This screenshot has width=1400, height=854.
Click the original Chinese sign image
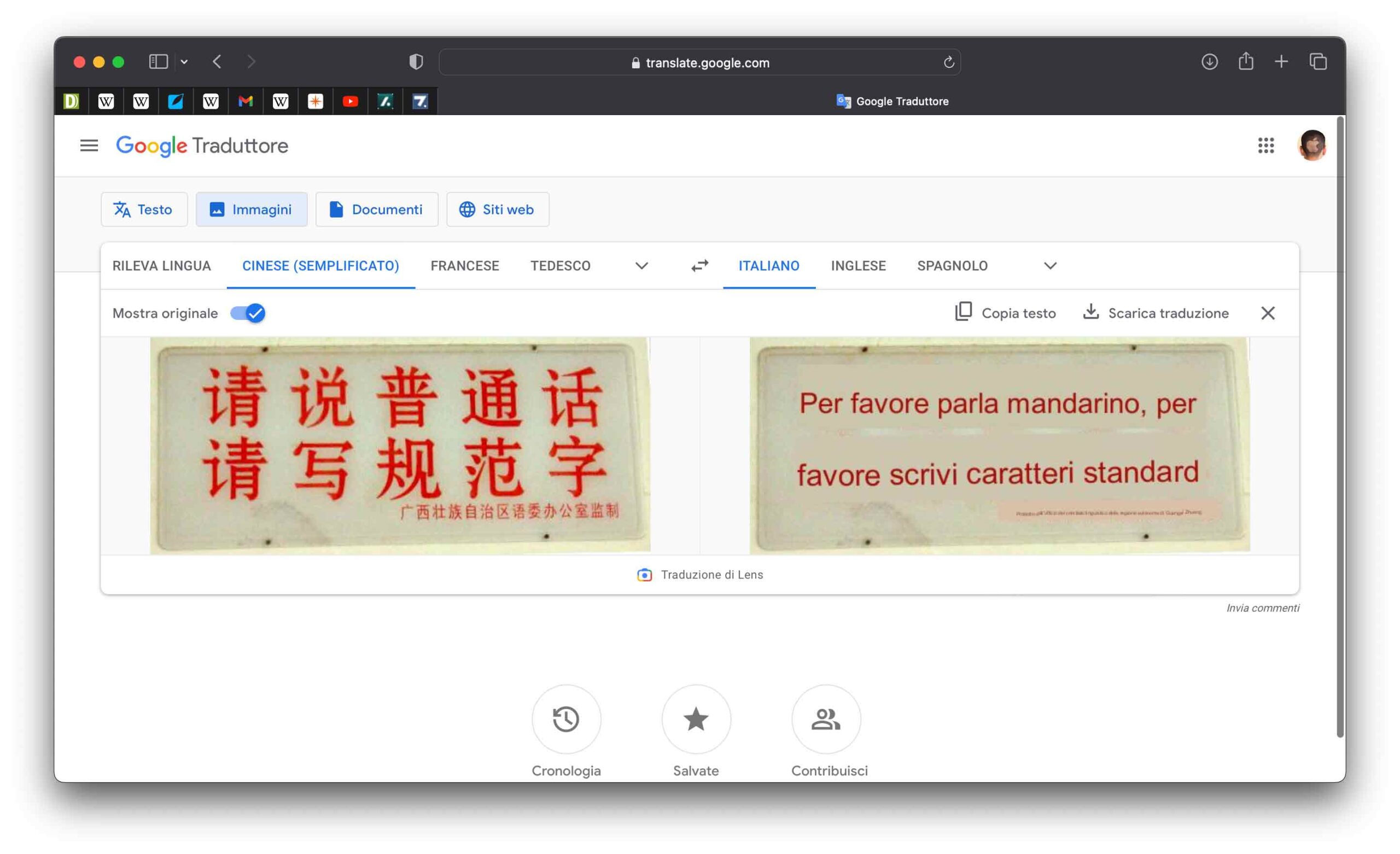400,445
